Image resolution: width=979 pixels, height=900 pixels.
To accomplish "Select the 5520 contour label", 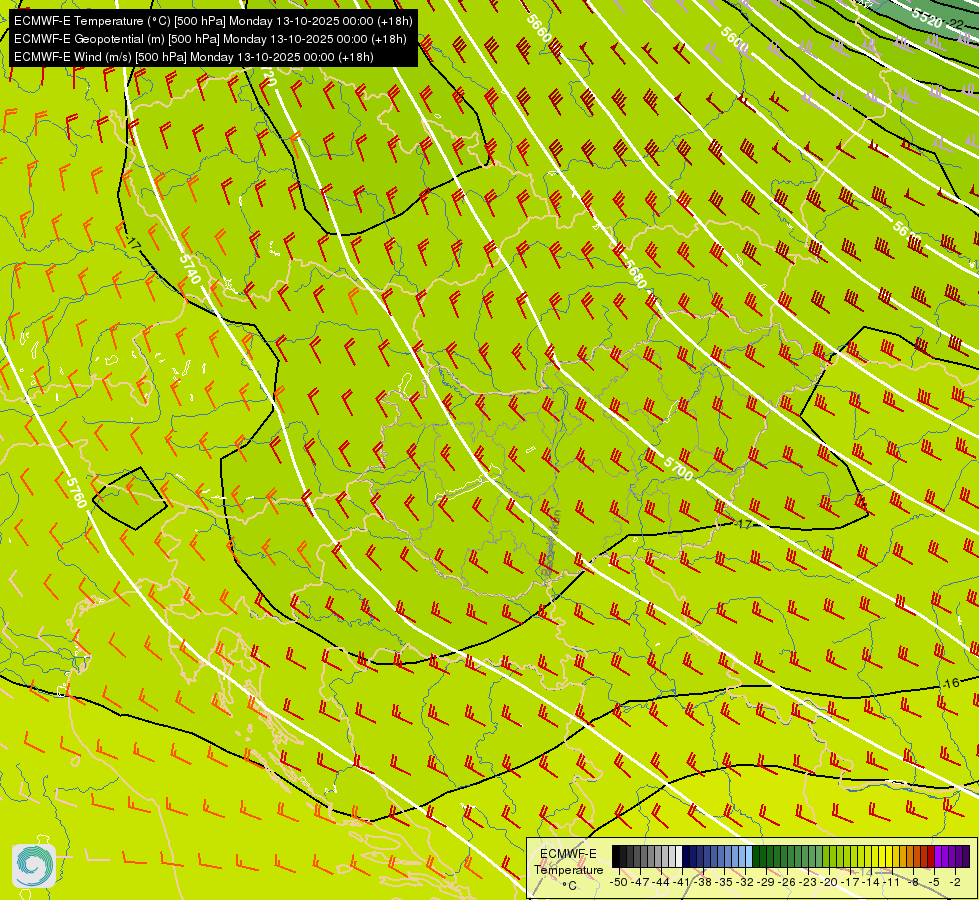I will [927, 18].
